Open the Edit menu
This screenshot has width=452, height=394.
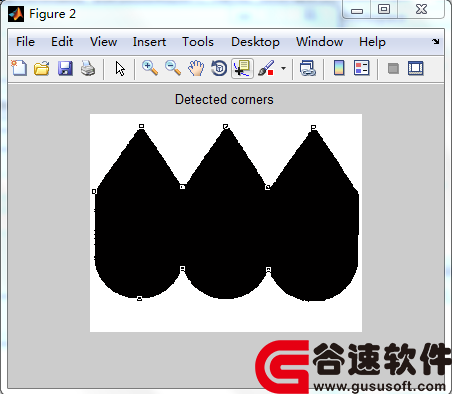pos(62,42)
